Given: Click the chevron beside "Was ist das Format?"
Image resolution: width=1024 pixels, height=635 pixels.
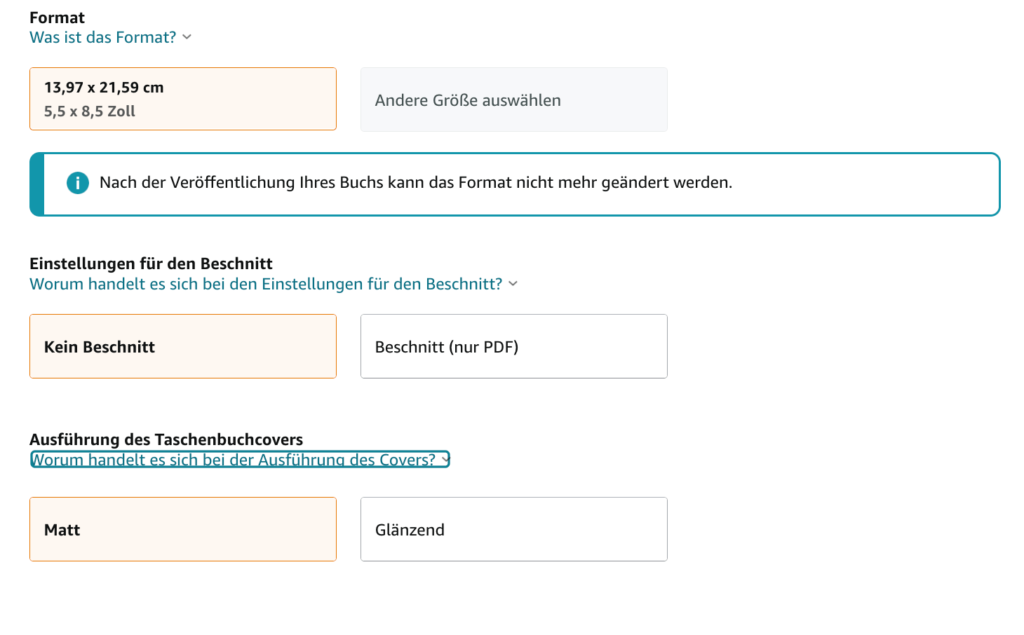Looking at the screenshot, I should (186, 37).
